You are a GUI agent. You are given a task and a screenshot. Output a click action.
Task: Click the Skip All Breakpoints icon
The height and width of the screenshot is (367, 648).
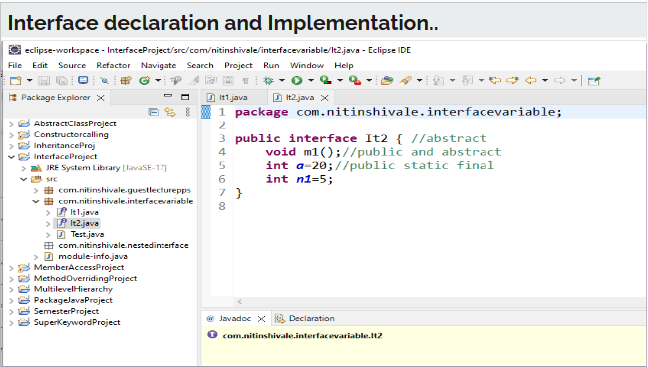point(105,81)
